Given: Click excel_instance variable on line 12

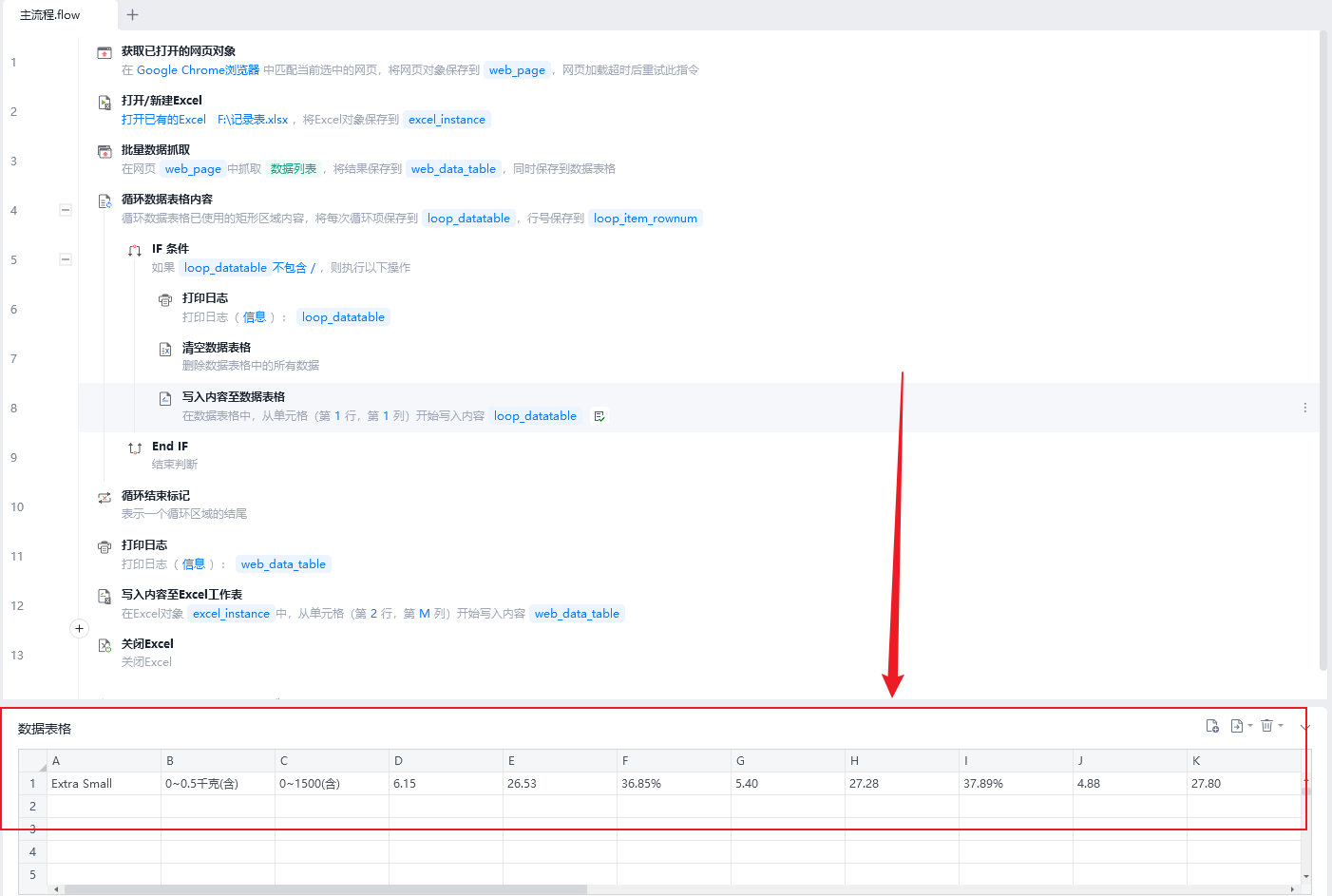Looking at the screenshot, I should [231, 614].
